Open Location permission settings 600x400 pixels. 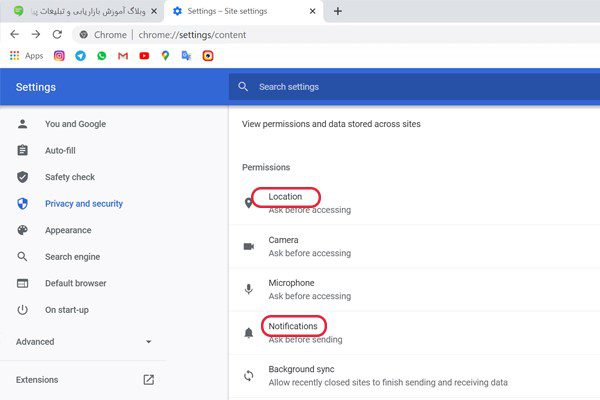pyautogui.click(x=414, y=203)
